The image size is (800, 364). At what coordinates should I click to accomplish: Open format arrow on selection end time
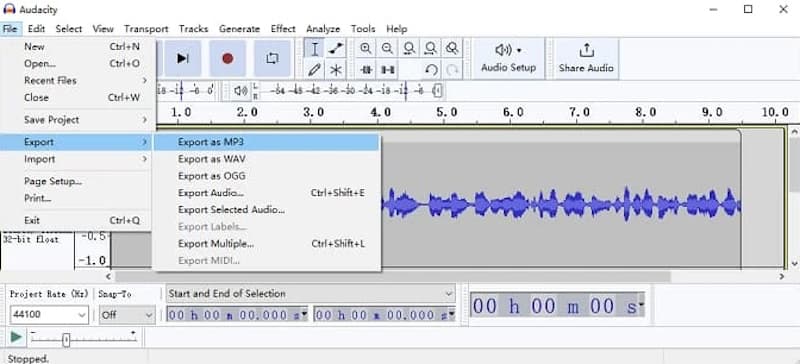pos(451,314)
